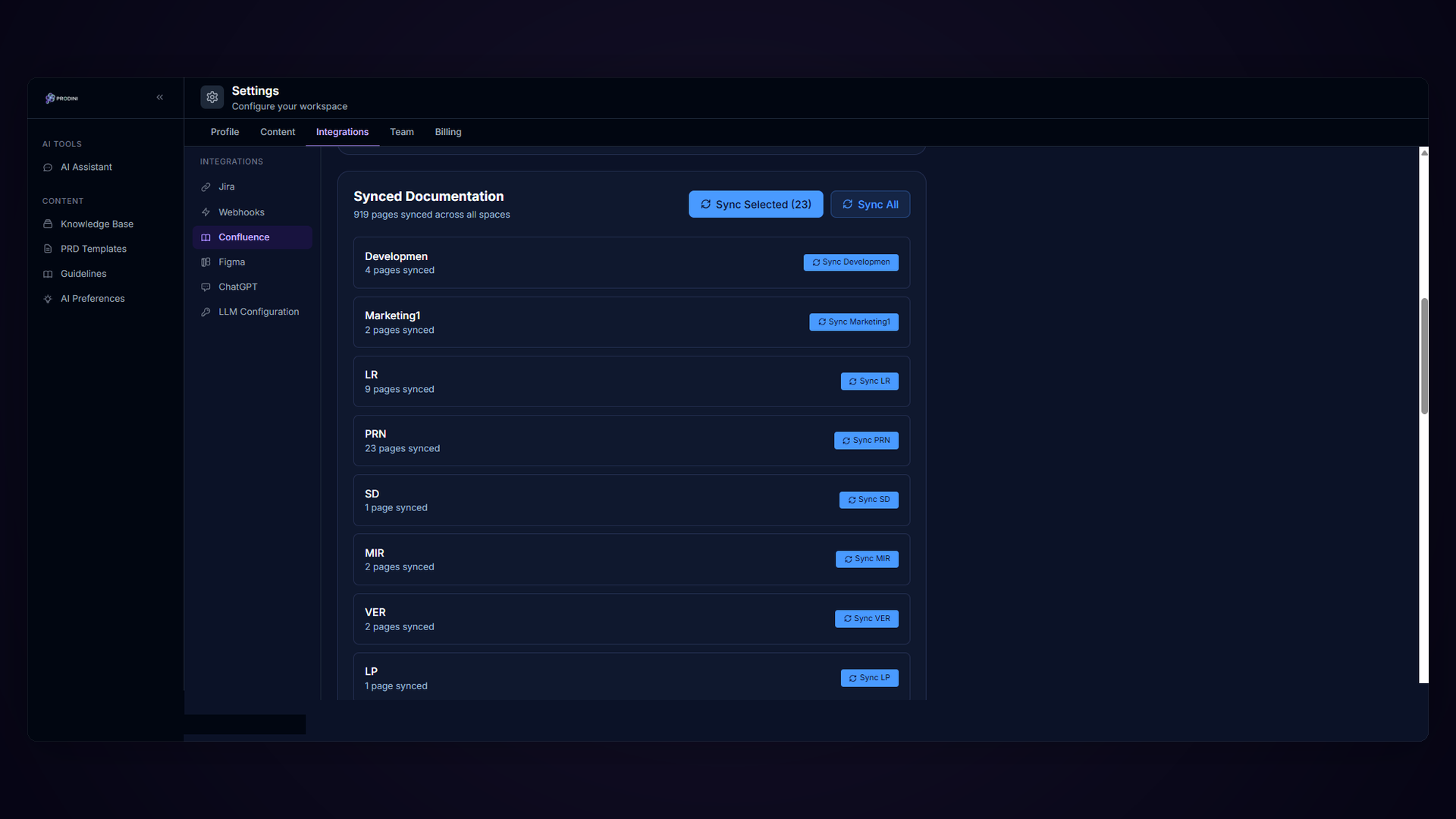Image resolution: width=1456 pixels, height=819 pixels.
Task: Open ChatGPT integration settings
Action: click(237, 287)
